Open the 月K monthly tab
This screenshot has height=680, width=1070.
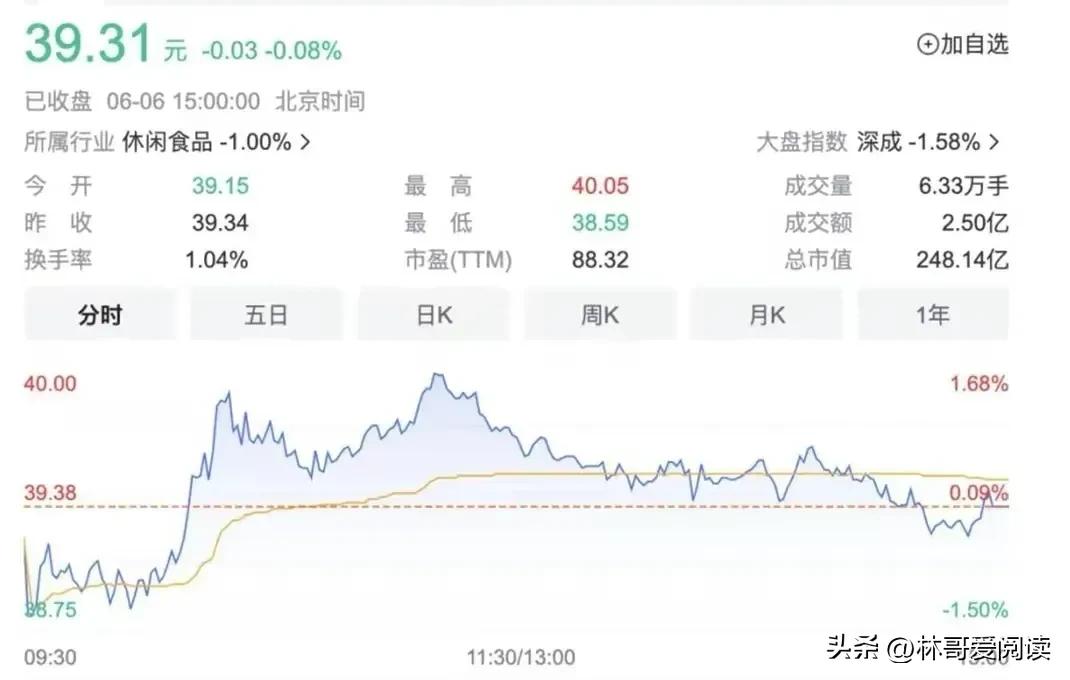[x=766, y=314]
